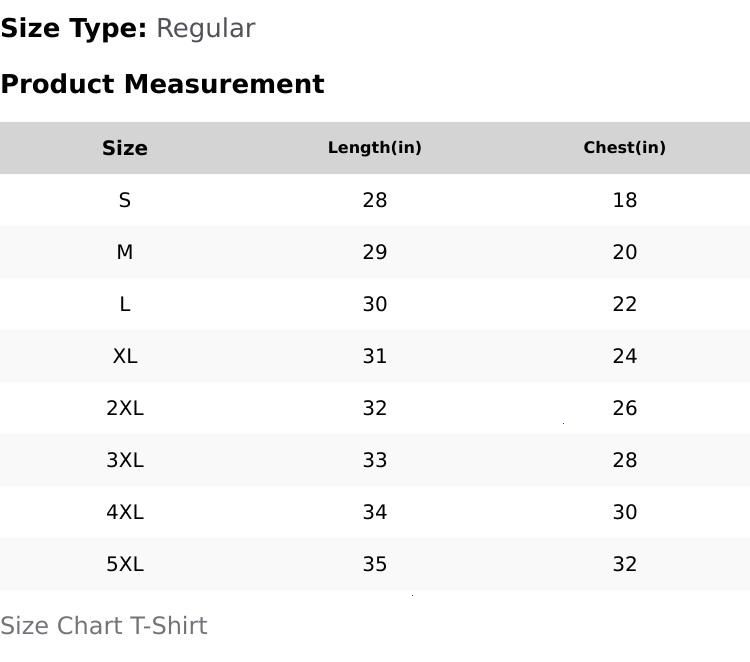The image size is (750, 662).
Task: Click the chest value 26 for 2XL
Action: coord(625,408)
